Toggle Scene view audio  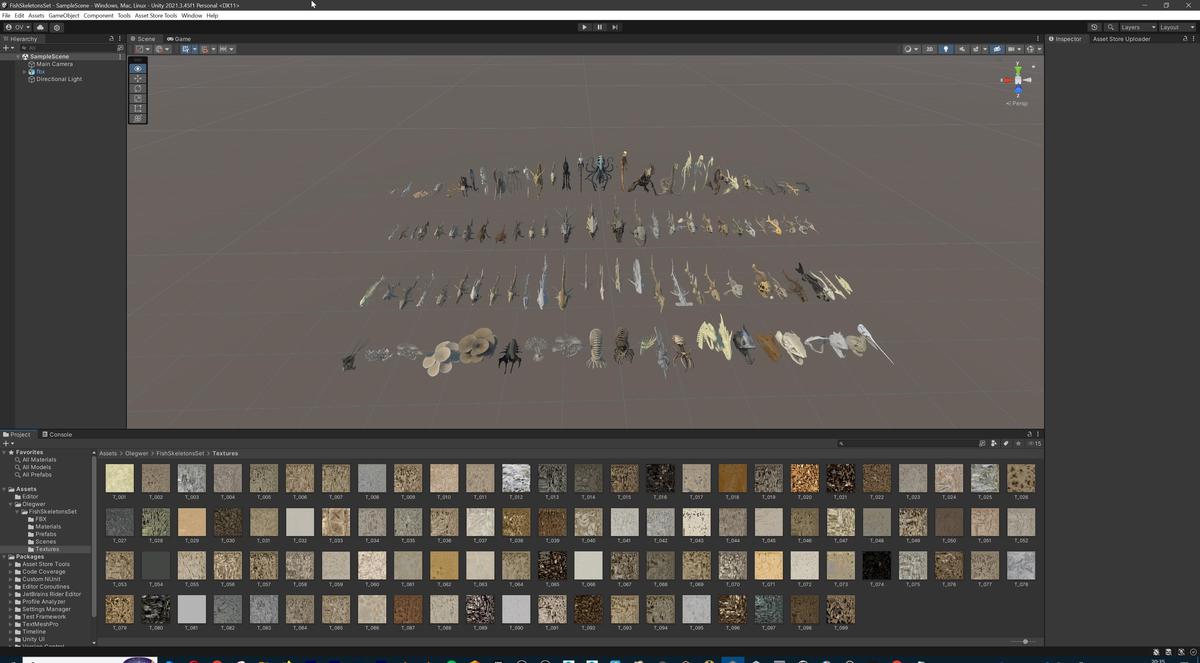point(962,49)
